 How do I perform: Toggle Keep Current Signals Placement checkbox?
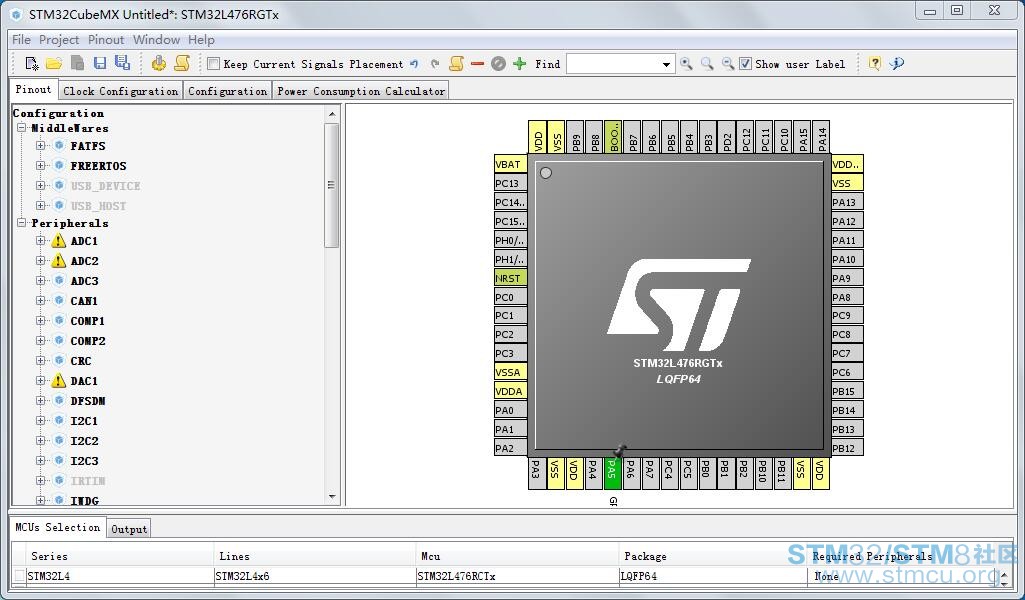click(x=213, y=63)
